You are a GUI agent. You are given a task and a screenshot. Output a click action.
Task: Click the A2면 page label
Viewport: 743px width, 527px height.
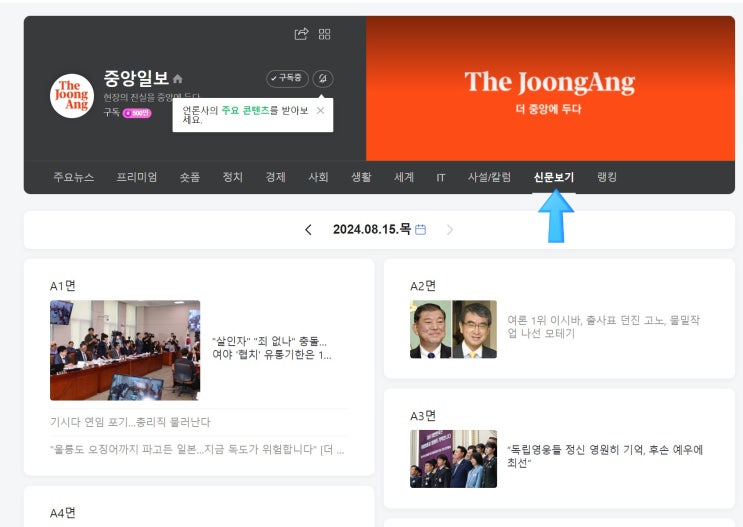pos(423,286)
